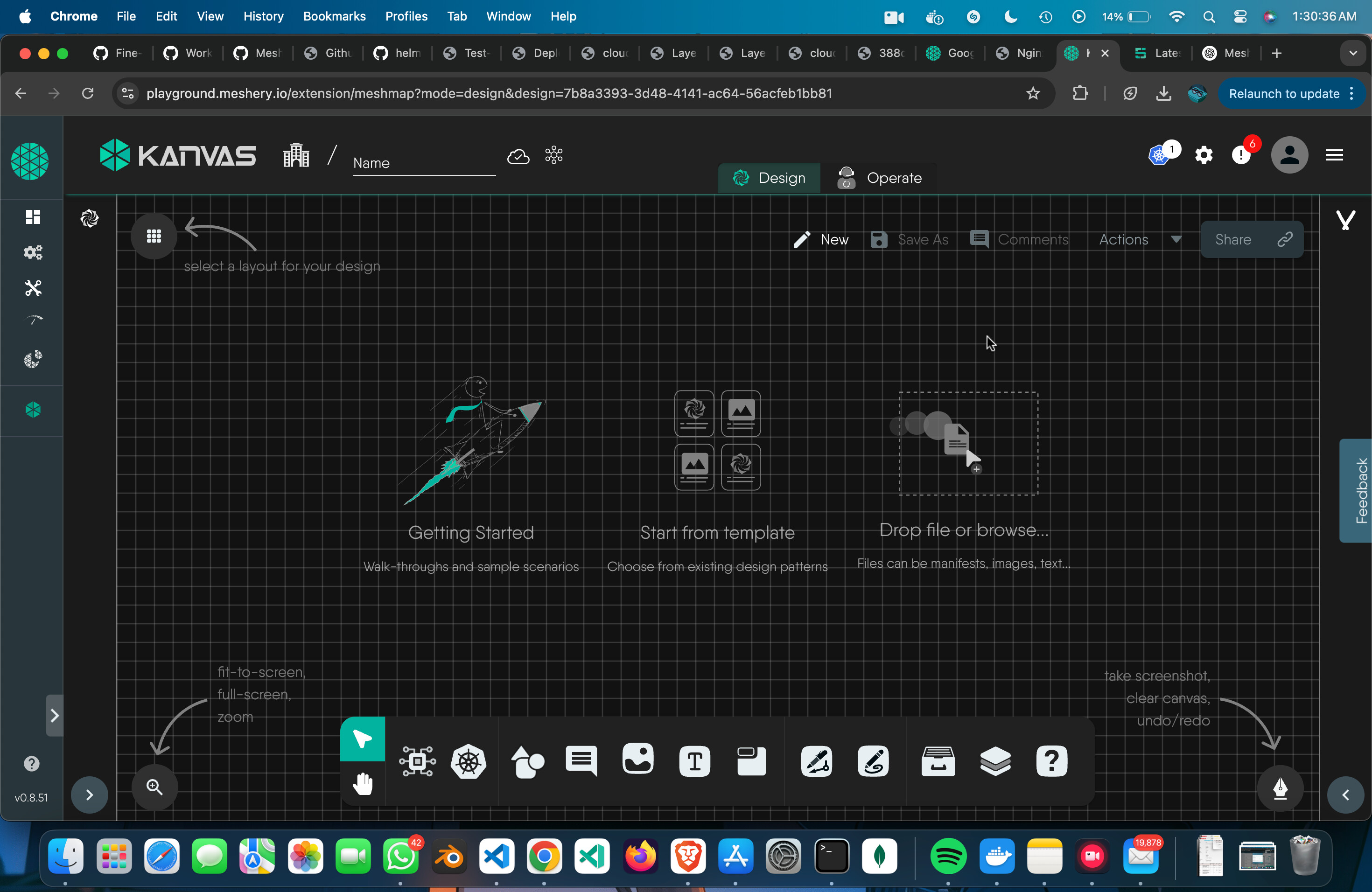This screenshot has height=892, width=1372.
Task: Open the sticker face icon in dock
Action: point(637,758)
